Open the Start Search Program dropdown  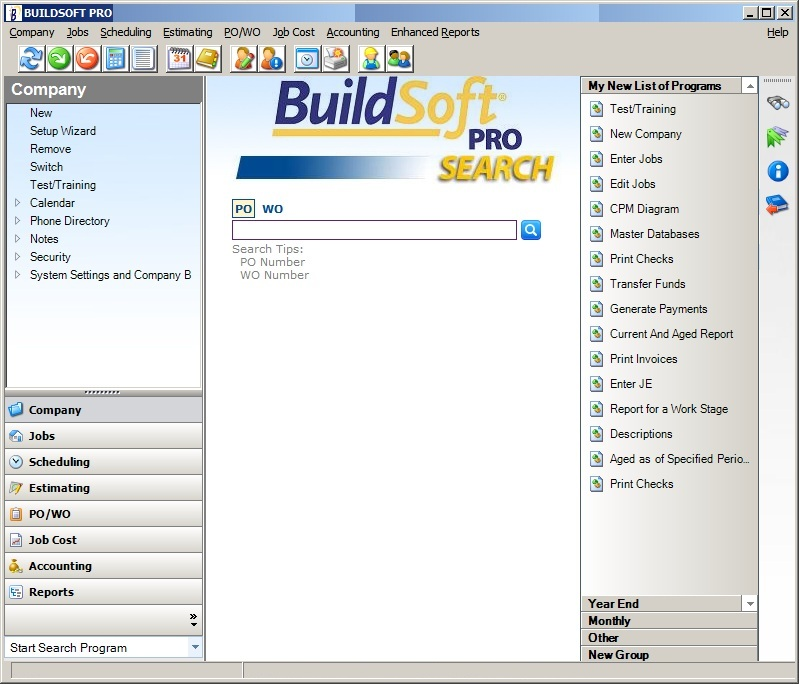(x=195, y=647)
